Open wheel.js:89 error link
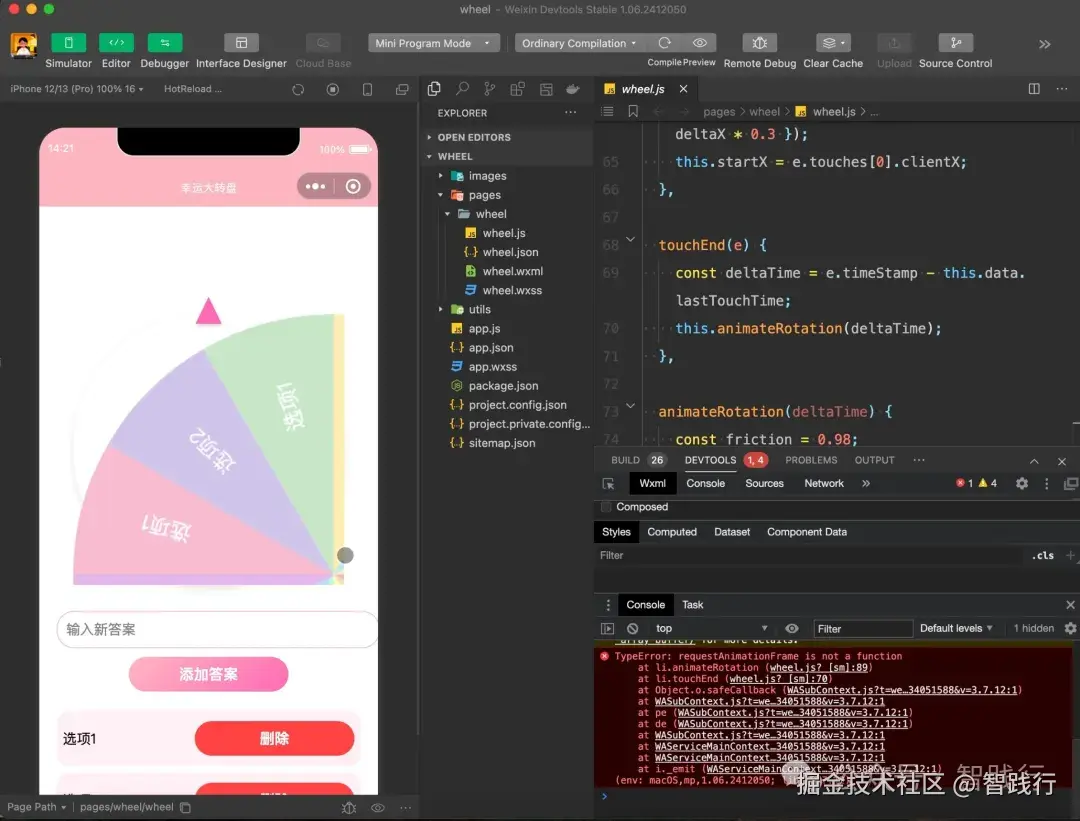 tap(819, 667)
